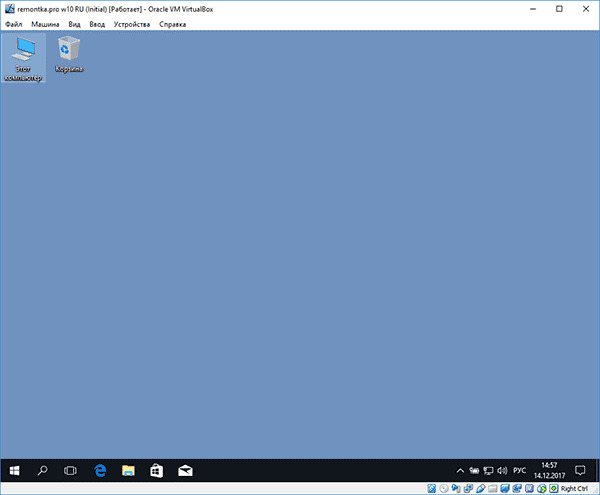Open the Microsoft Store taskbar icon

click(157, 469)
